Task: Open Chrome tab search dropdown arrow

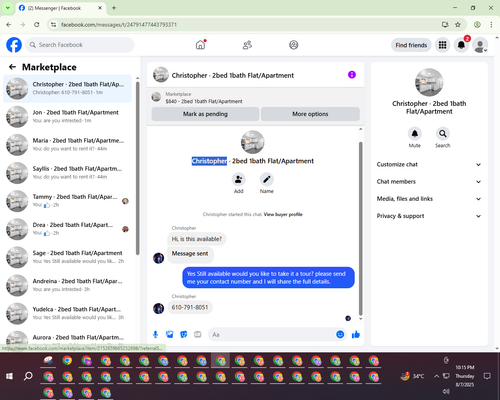Action: (8, 8)
